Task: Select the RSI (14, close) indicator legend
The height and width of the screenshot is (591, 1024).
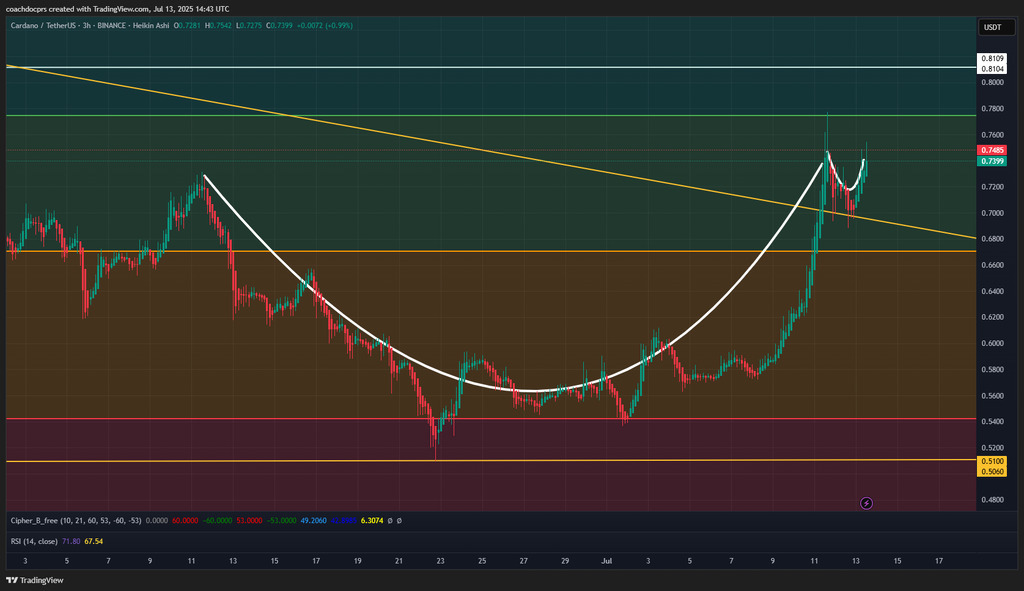Action: pyautogui.click(x=33, y=541)
